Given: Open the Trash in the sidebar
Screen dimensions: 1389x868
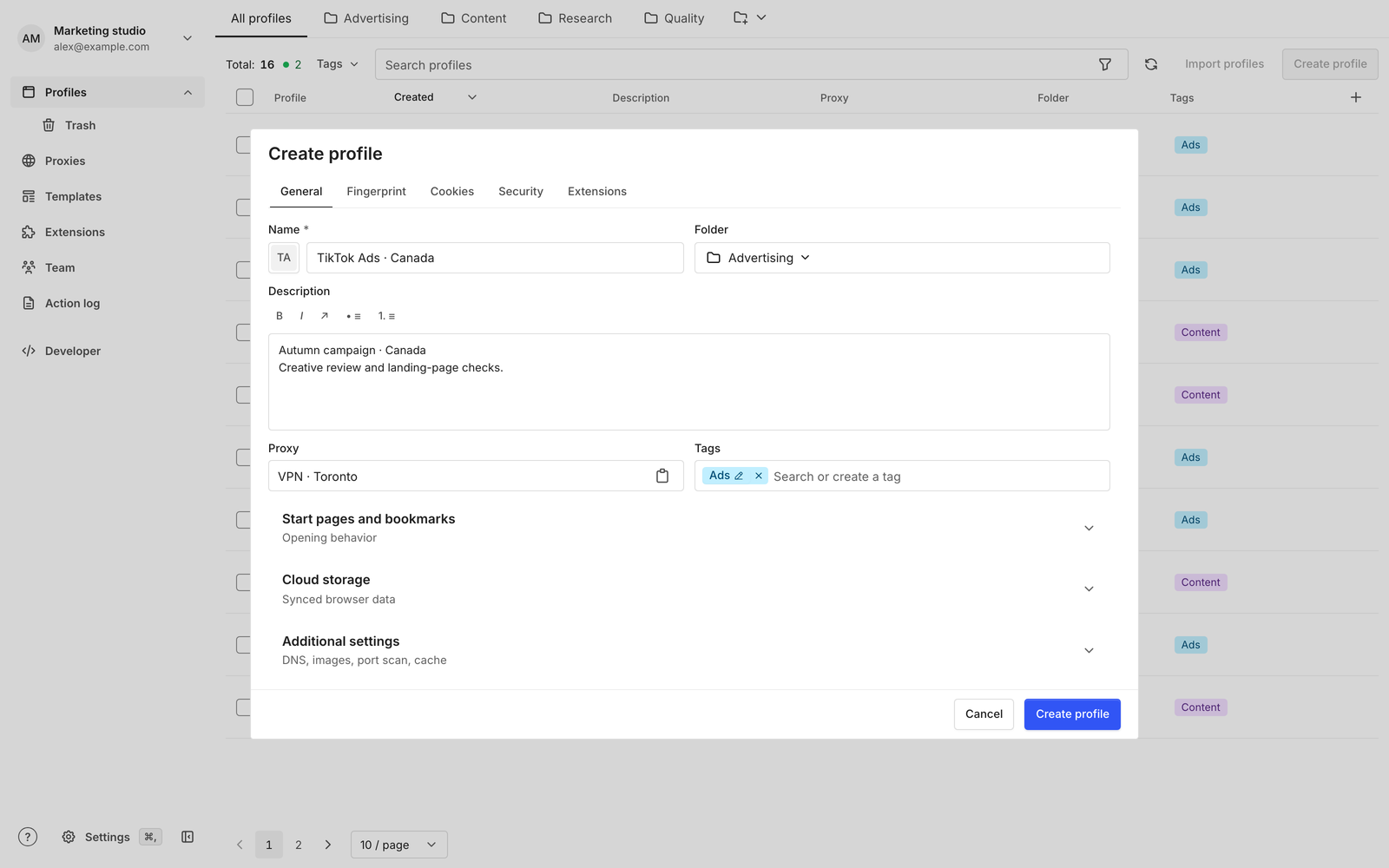Looking at the screenshot, I should pyautogui.click(x=69, y=126).
